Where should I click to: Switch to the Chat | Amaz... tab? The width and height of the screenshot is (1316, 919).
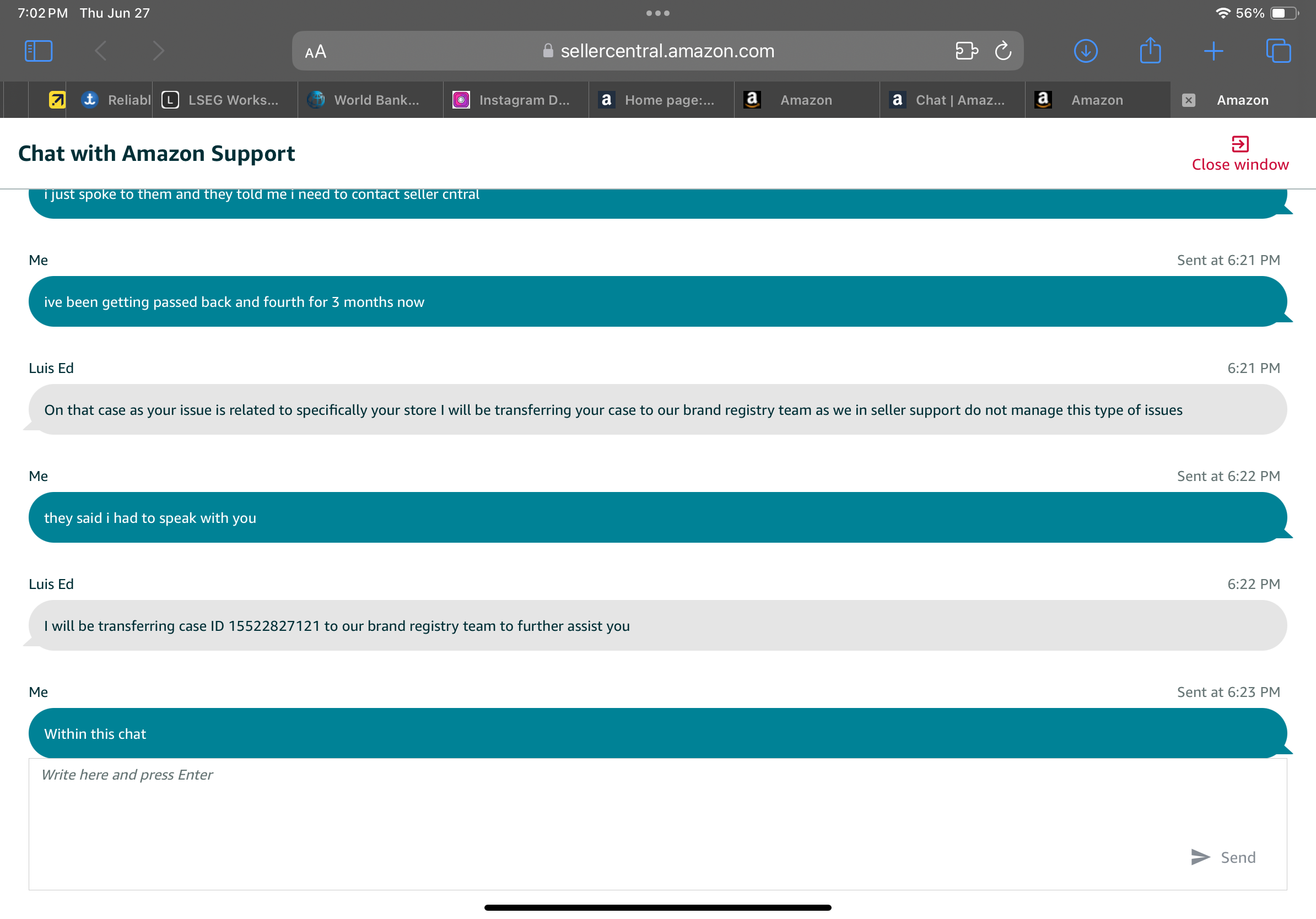click(x=953, y=100)
